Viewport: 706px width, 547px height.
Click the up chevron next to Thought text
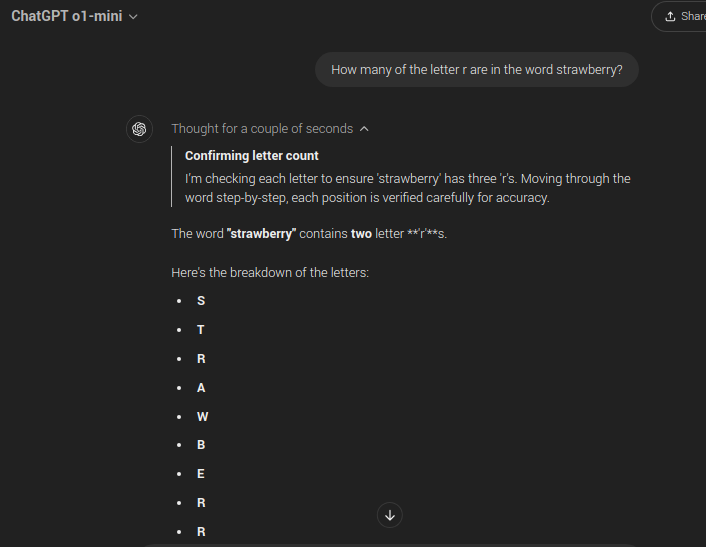pos(364,129)
